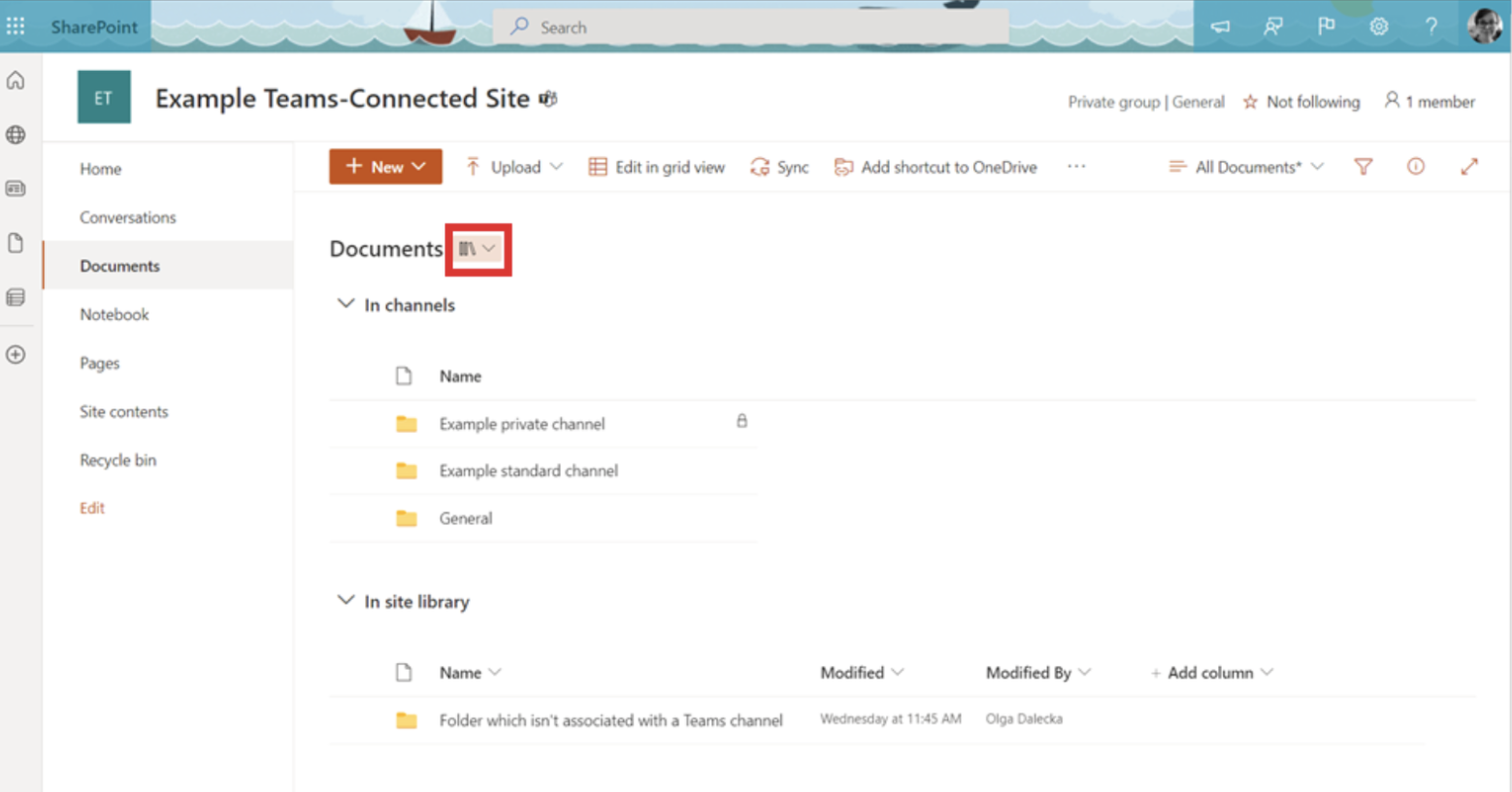Click Edit in grid view

[657, 167]
